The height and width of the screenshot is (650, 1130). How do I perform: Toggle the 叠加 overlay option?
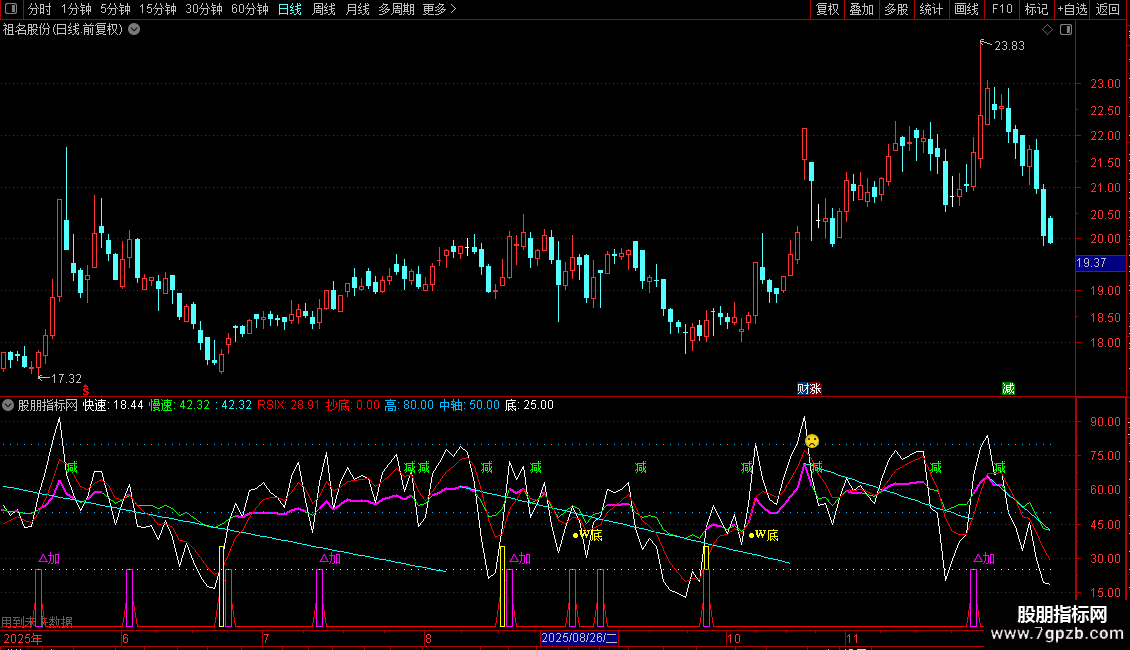(x=861, y=10)
